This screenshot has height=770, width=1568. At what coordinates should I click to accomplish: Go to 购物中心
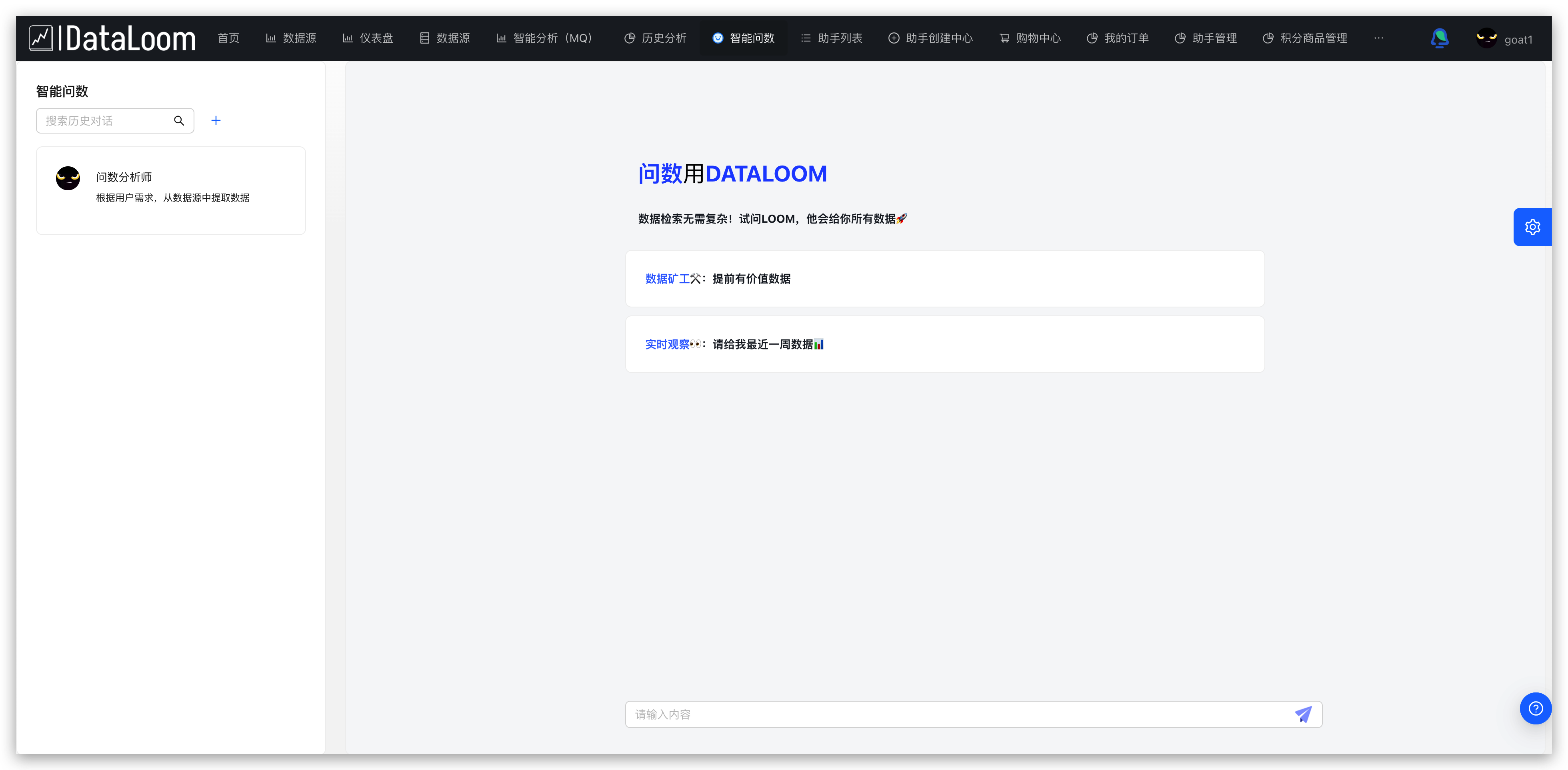point(1030,38)
